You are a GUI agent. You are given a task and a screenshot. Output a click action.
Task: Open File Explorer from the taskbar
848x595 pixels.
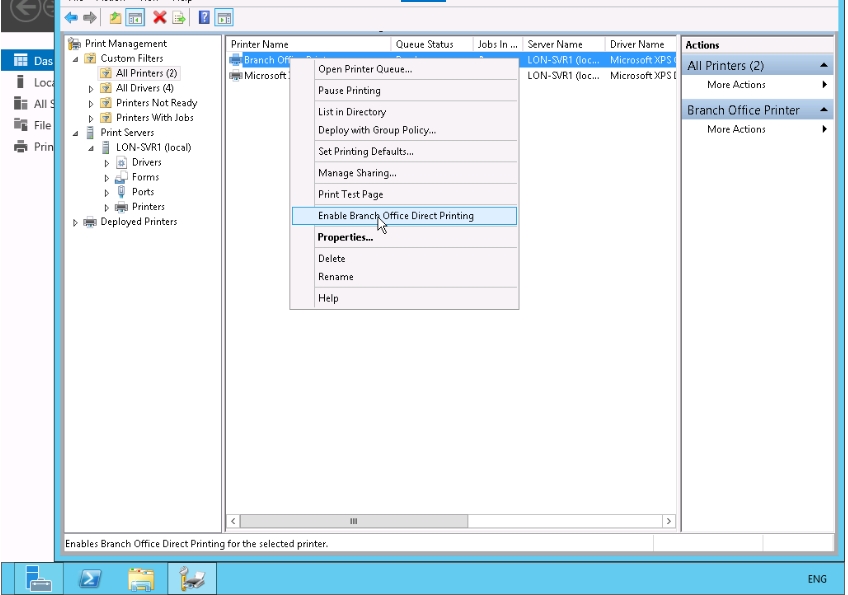[x=142, y=578]
